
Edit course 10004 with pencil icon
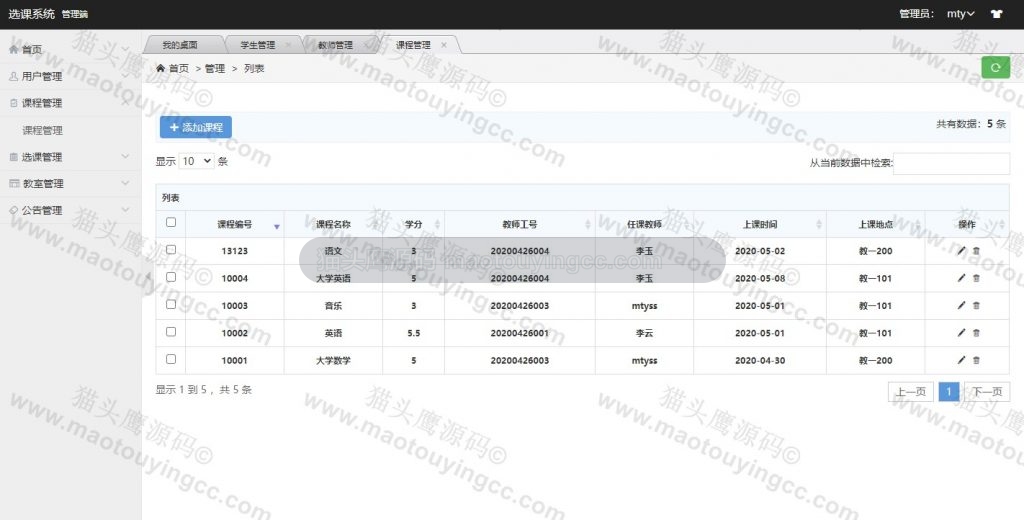tap(961, 278)
